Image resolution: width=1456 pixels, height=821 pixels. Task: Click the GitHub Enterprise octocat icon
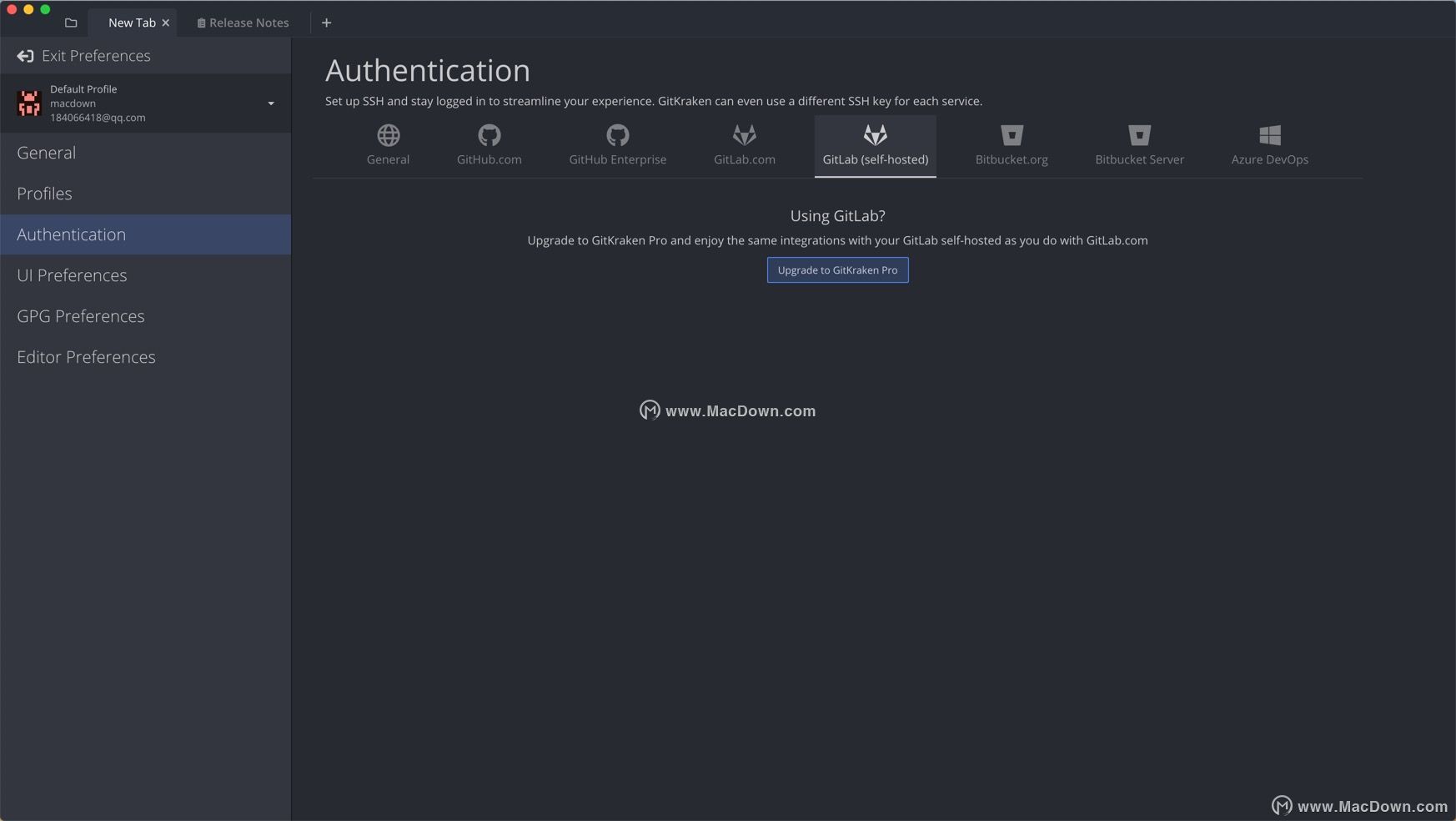coord(618,134)
